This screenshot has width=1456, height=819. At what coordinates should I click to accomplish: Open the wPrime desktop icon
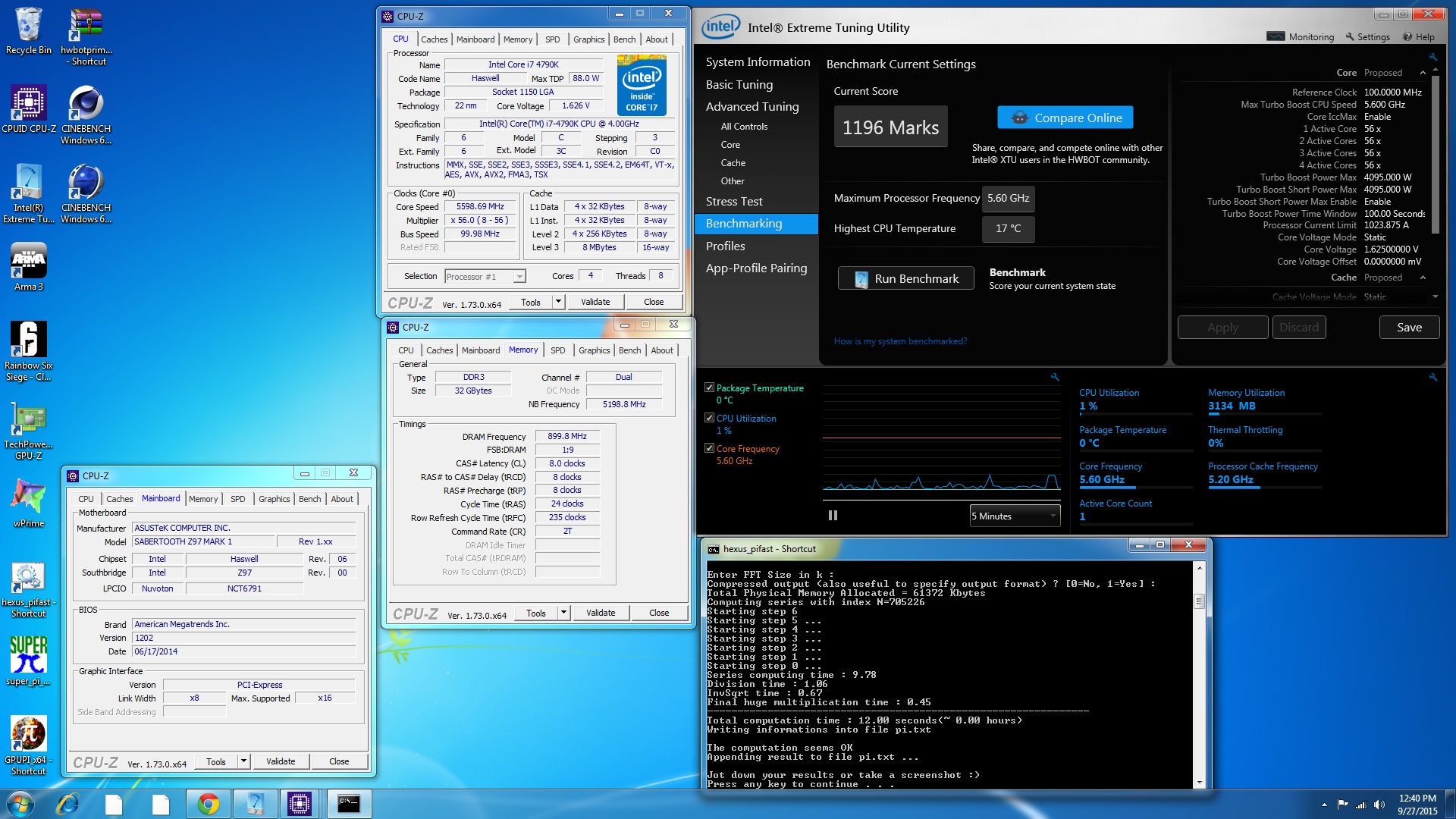pyautogui.click(x=29, y=503)
